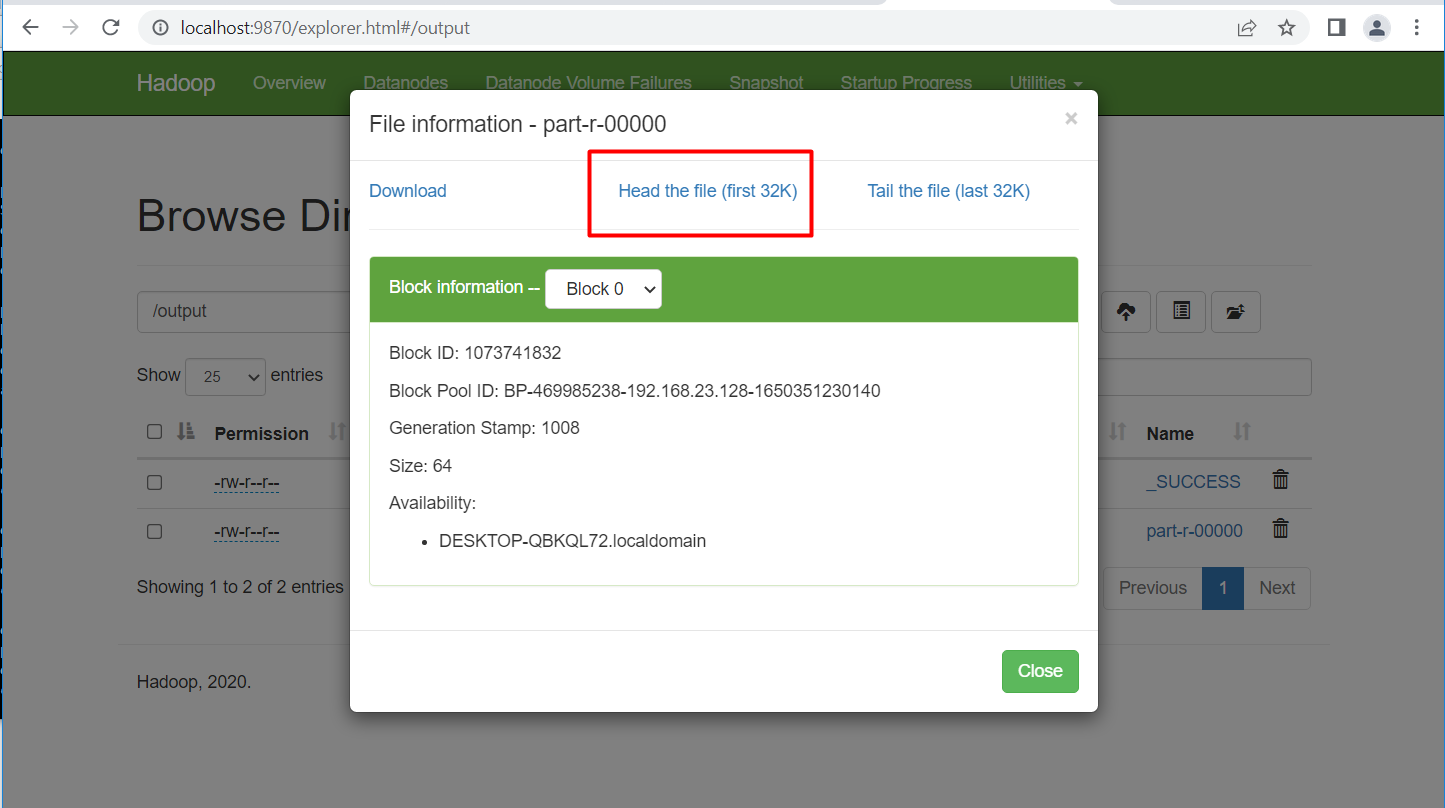This screenshot has width=1445, height=808.
Task: Expand the Utilities menu in navbar
Action: pos(1045,83)
